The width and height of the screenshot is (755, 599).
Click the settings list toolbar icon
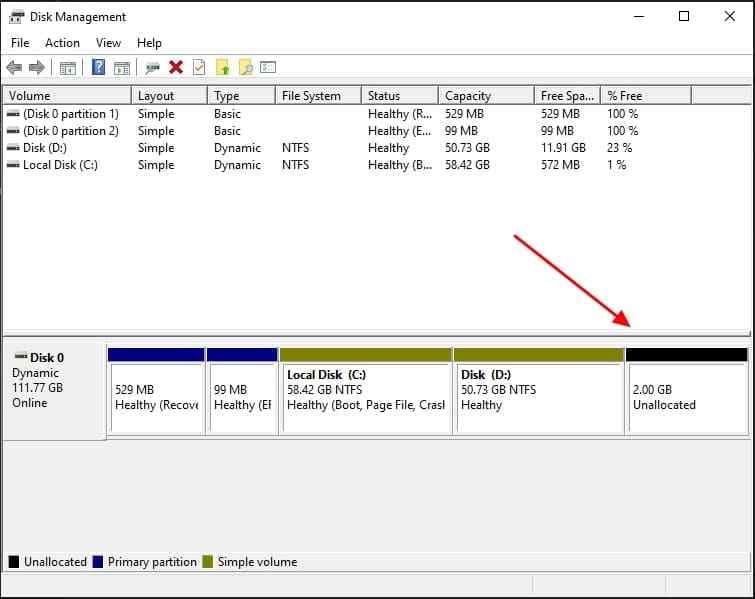pos(268,67)
